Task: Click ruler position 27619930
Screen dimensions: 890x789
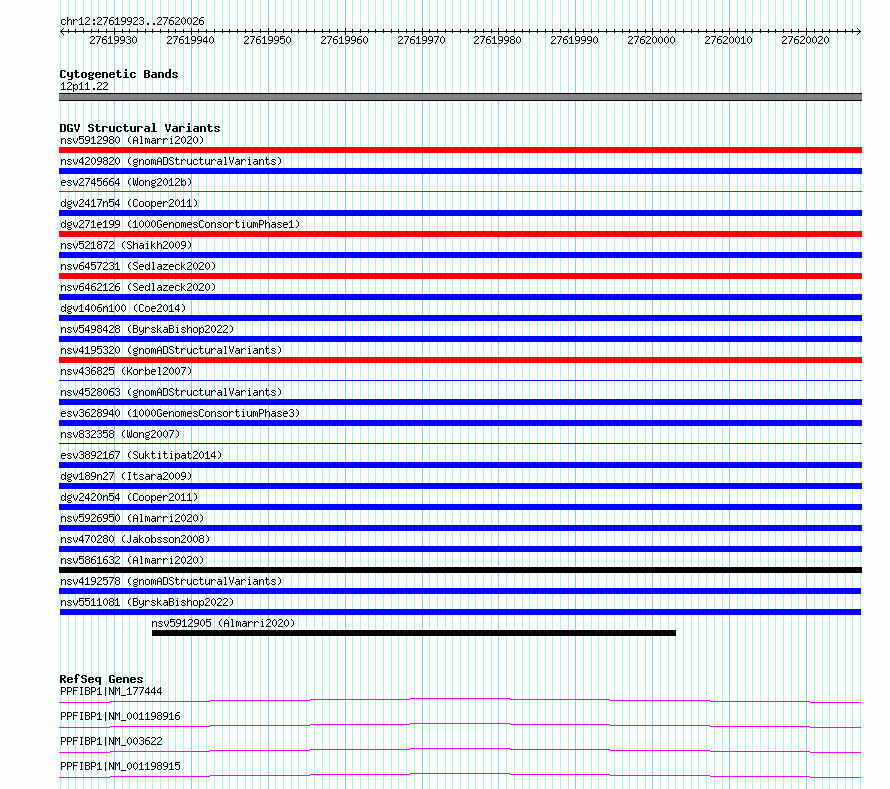Action: point(114,40)
